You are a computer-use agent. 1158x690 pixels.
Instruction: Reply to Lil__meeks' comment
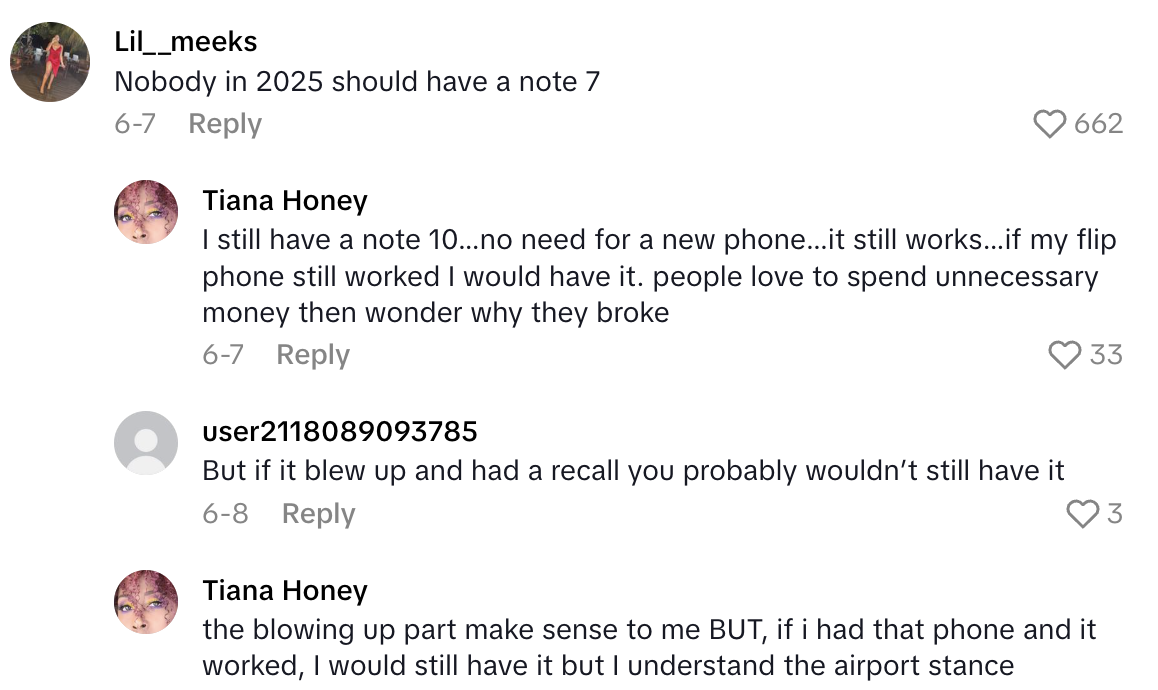(x=225, y=123)
